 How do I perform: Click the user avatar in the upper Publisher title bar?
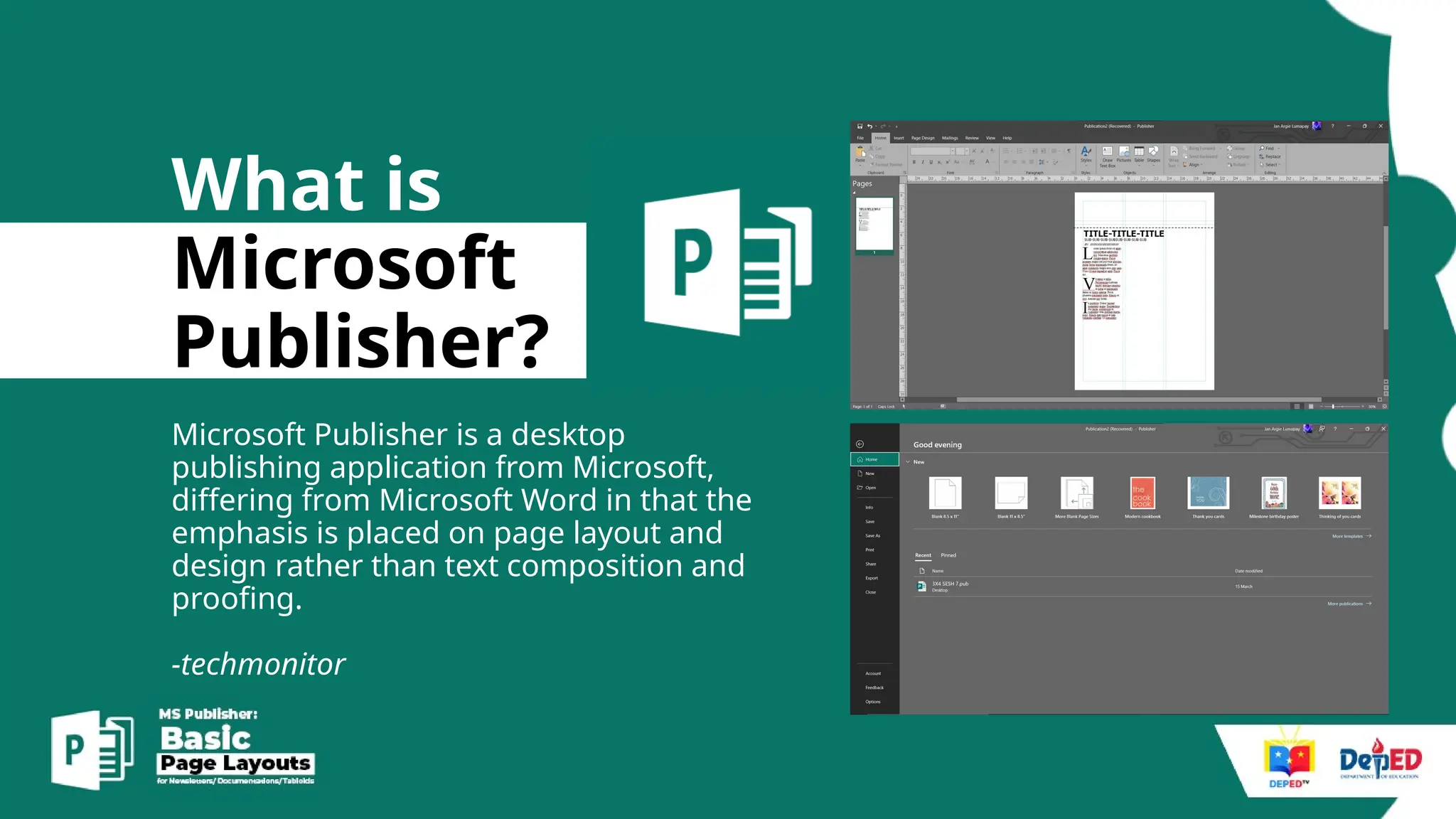pos(1317,126)
